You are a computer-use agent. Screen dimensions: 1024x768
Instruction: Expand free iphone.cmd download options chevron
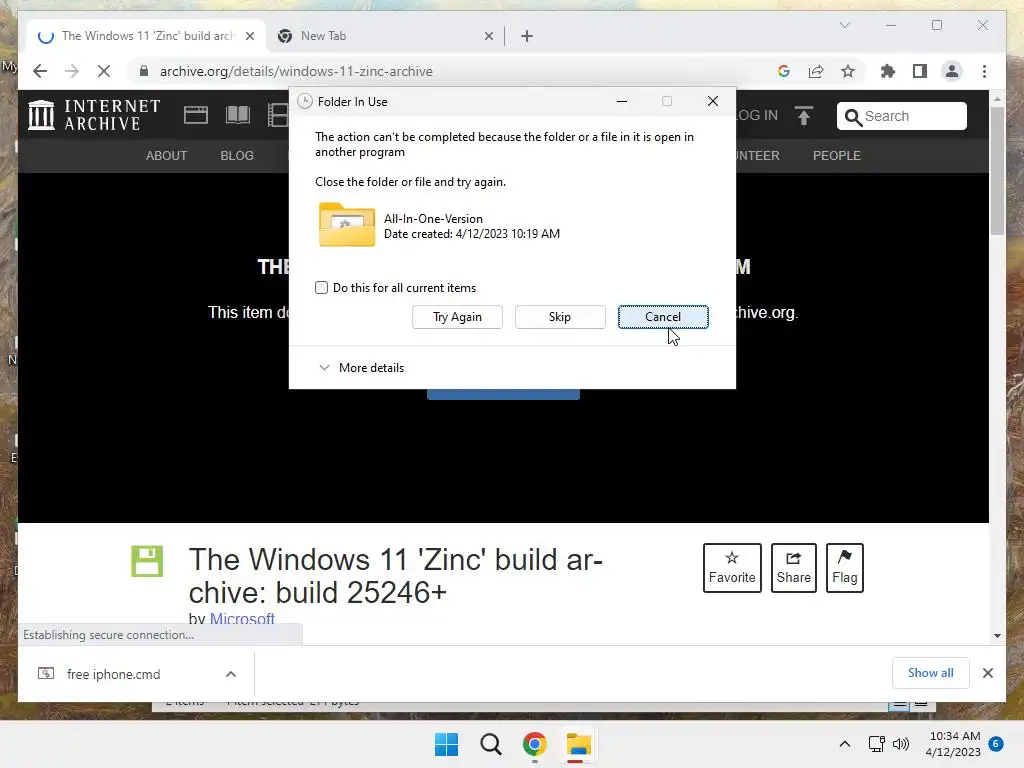(x=231, y=674)
